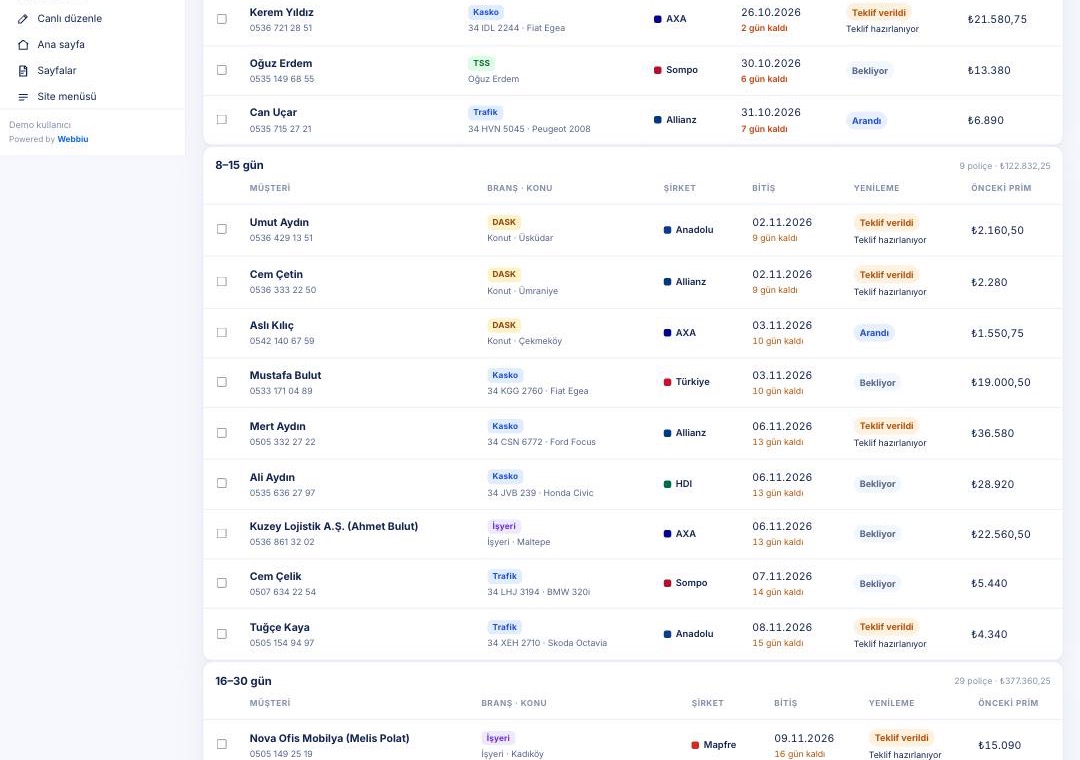Check the box for Cem Çelik
The width and height of the screenshot is (1080, 760).
point(222,584)
